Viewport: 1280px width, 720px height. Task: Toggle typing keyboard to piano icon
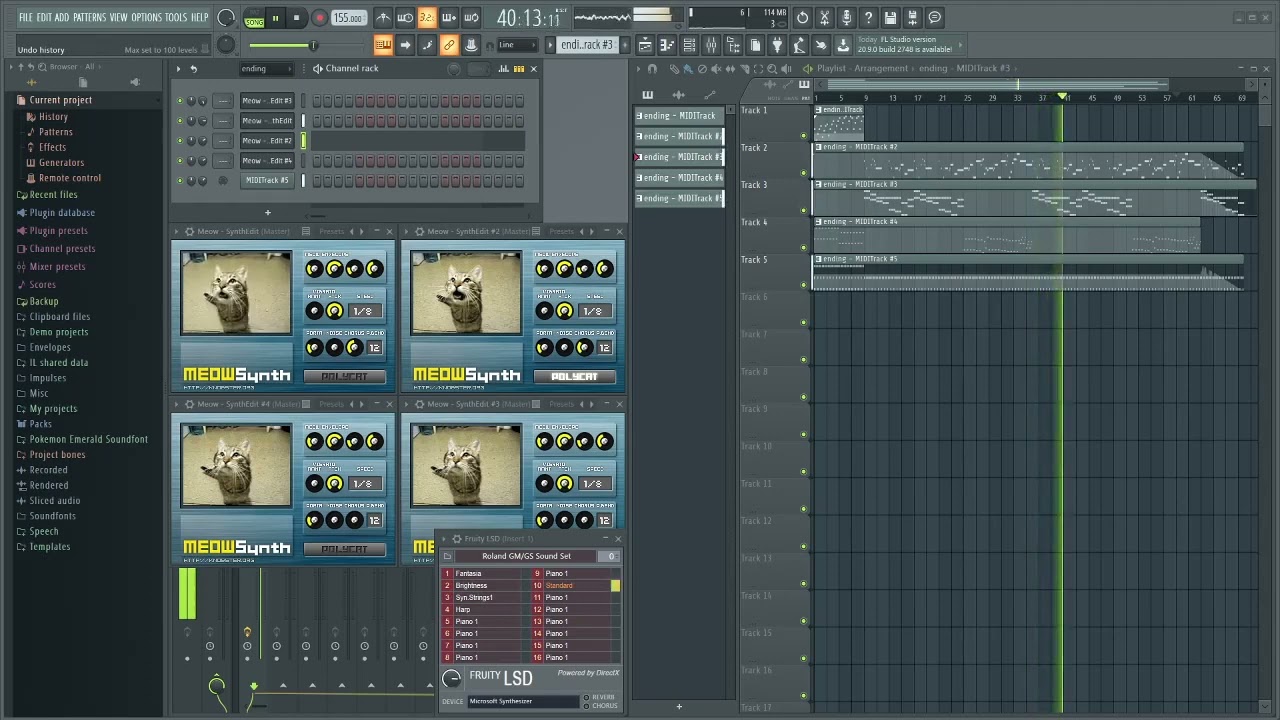[383, 45]
